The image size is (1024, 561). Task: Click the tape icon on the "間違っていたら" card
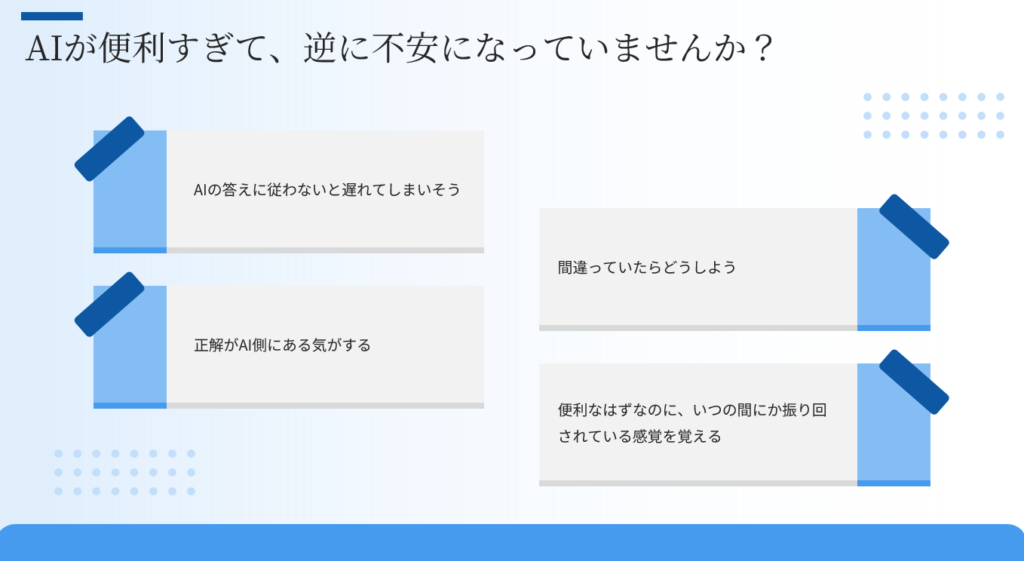[x=913, y=226]
